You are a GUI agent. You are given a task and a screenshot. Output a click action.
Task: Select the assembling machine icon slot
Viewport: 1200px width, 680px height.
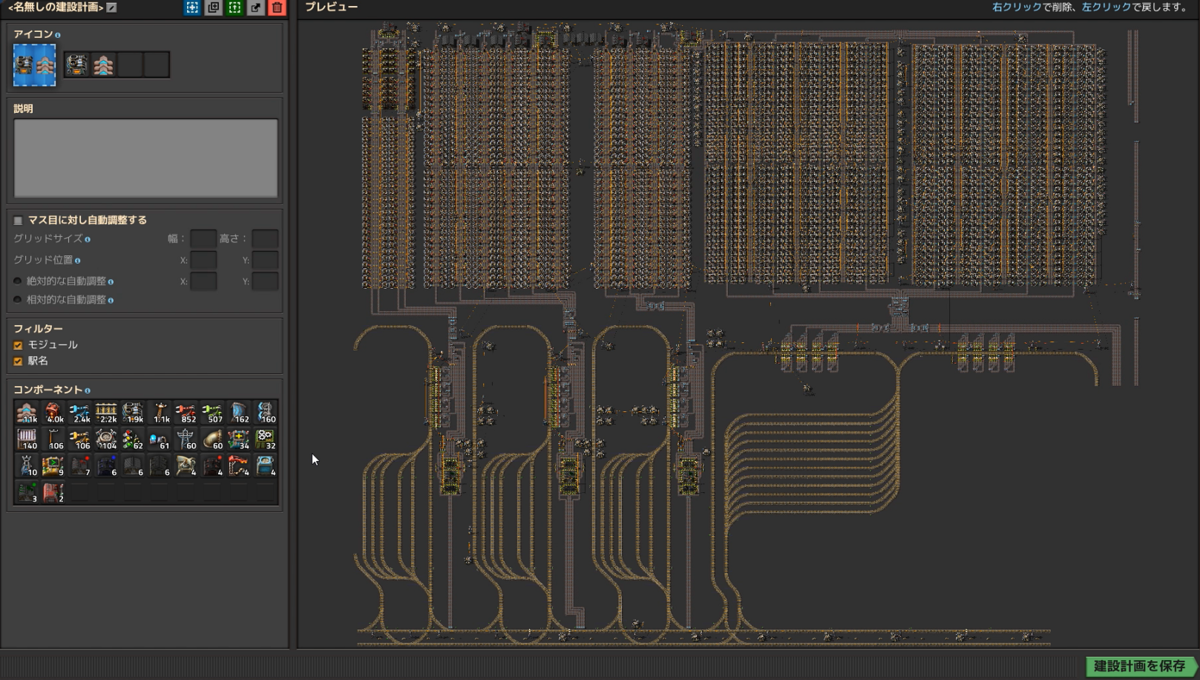77,65
